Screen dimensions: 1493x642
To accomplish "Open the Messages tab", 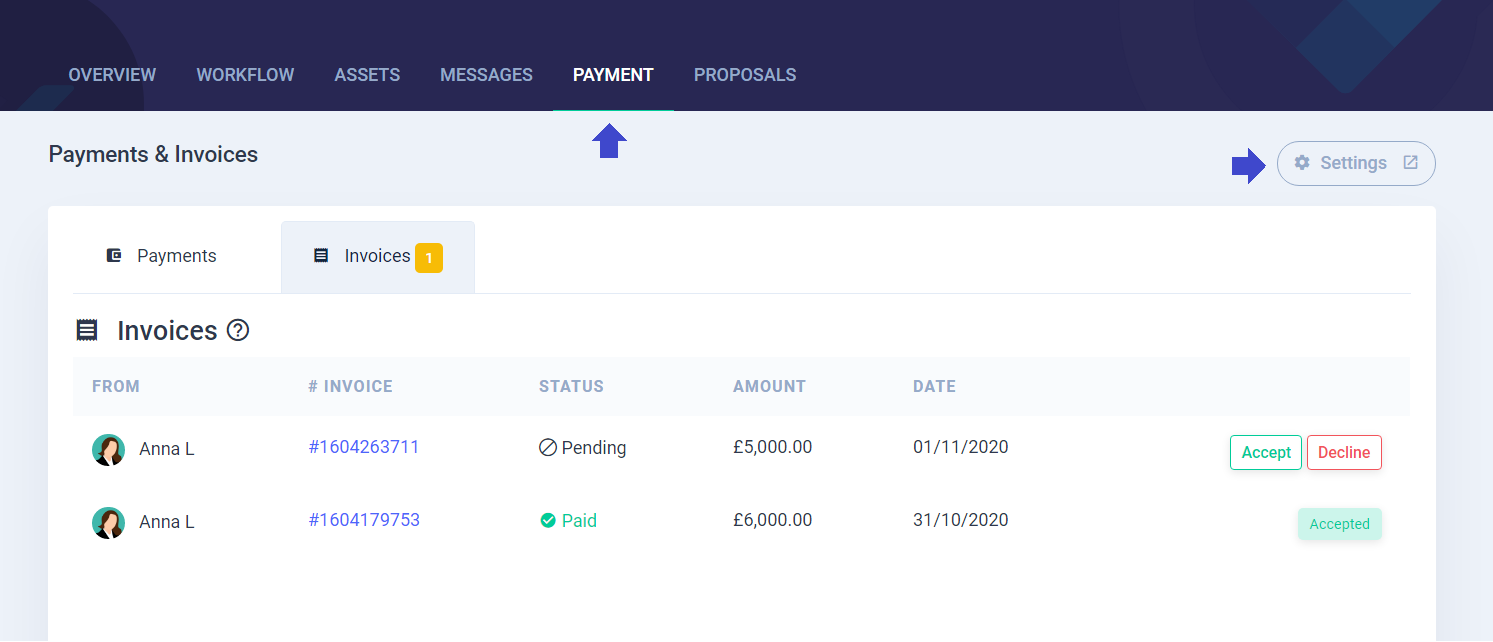I will tap(486, 75).
